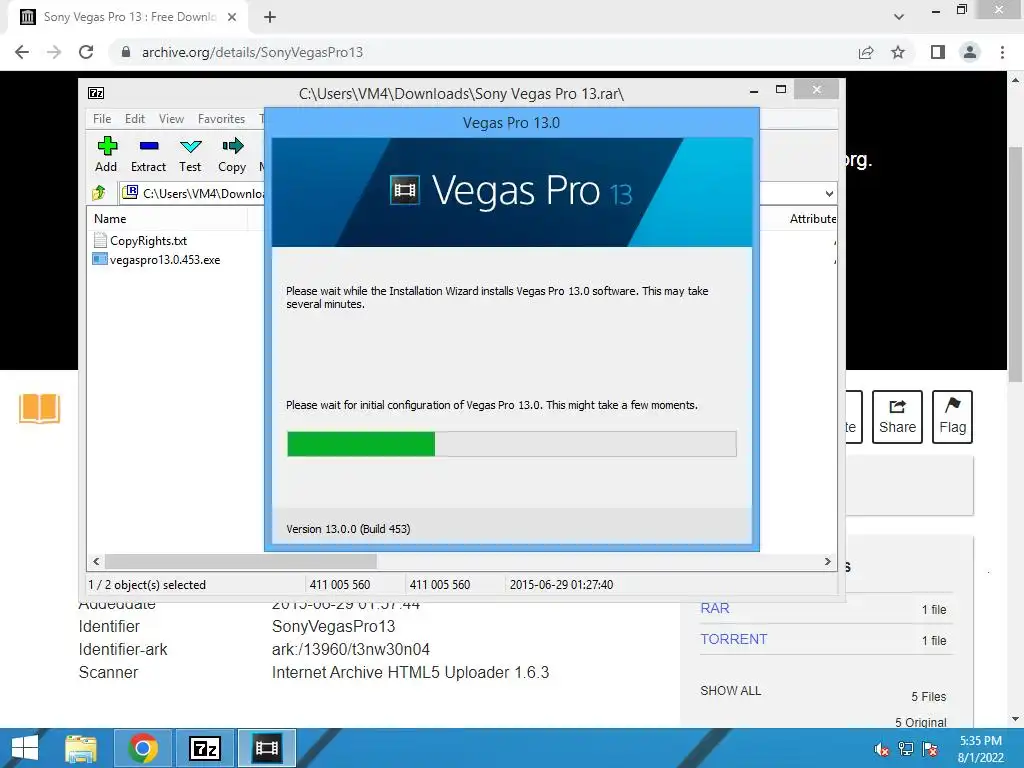The width and height of the screenshot is (1024, 768).
Task: Switch to Vegas Pro installer on taskbar
Action: coord(266,748)
